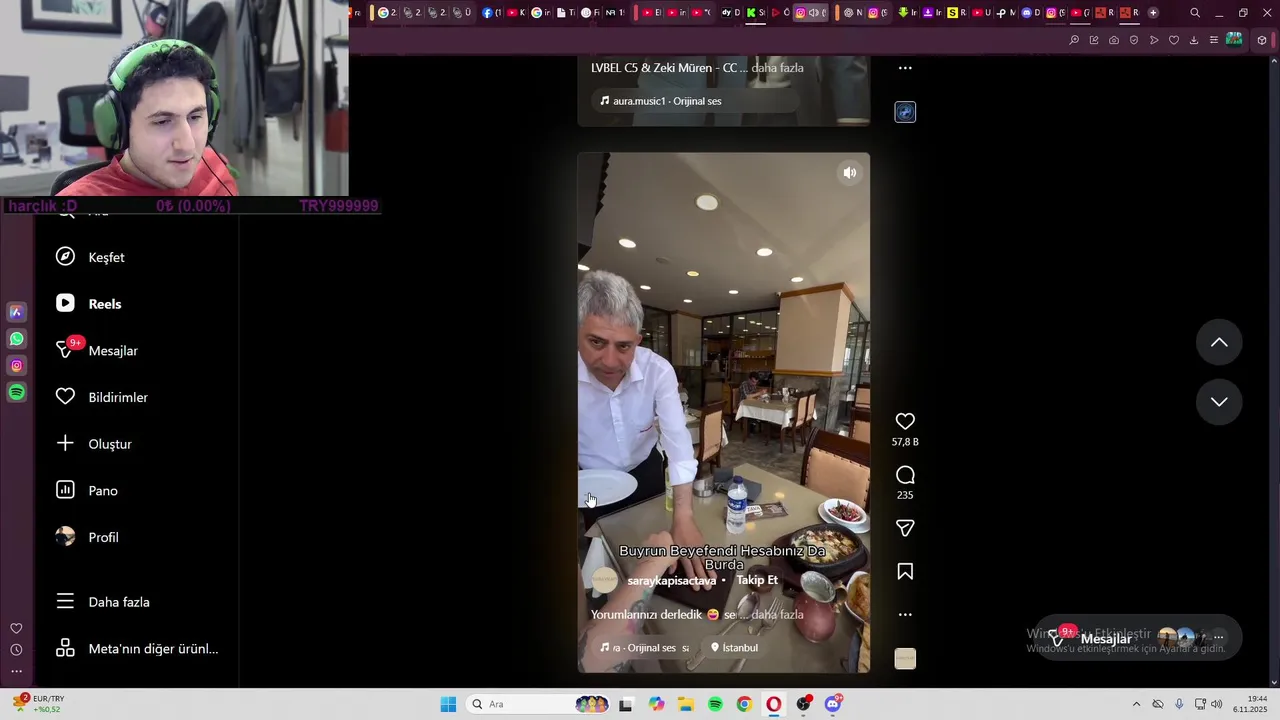The image size is (1280, 720).
Task: Share the reel using paper plane icon
Action: tap(905, 528)
